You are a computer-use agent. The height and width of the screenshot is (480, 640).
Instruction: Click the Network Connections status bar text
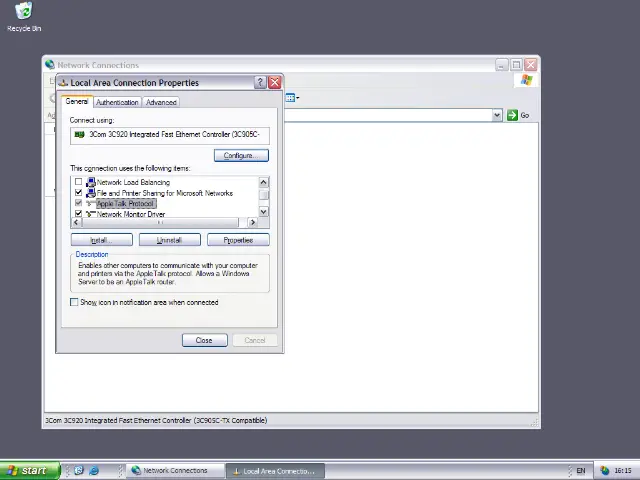click(x=156, y=420)
